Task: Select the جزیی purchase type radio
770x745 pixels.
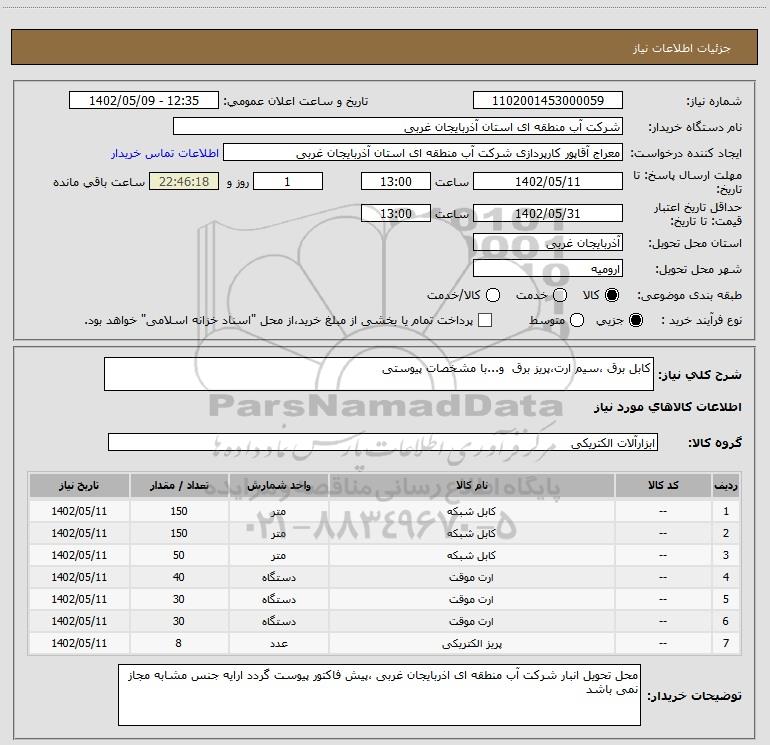Action: [636, 320]
